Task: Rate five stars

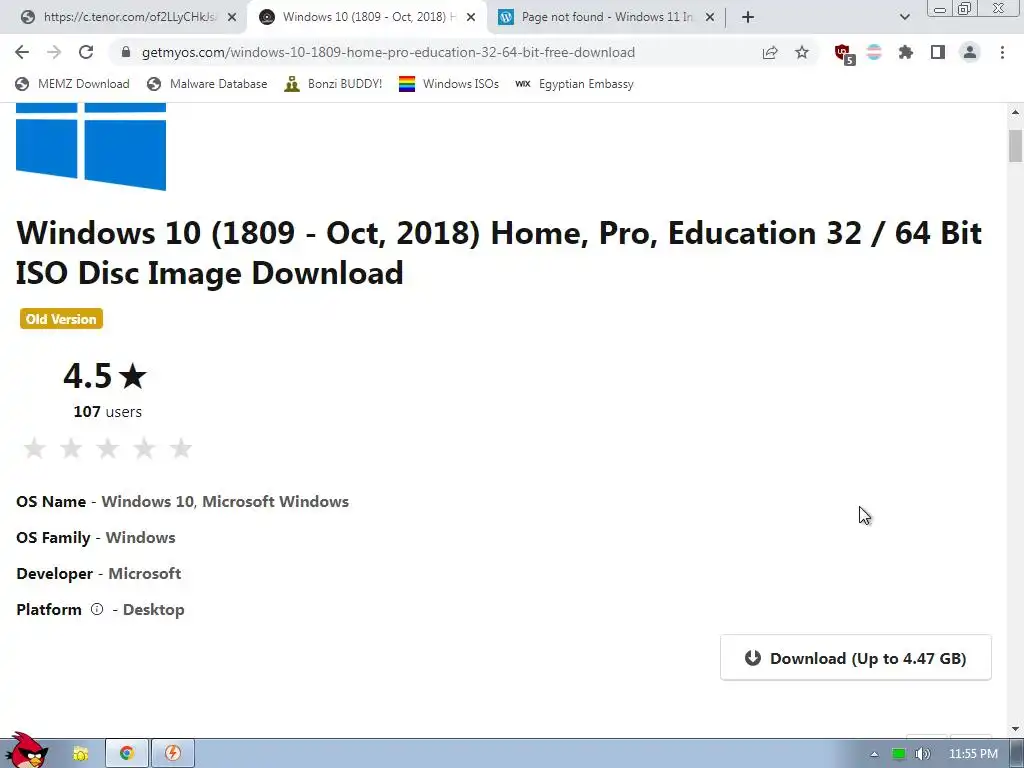Action: [x=181, y=449]
